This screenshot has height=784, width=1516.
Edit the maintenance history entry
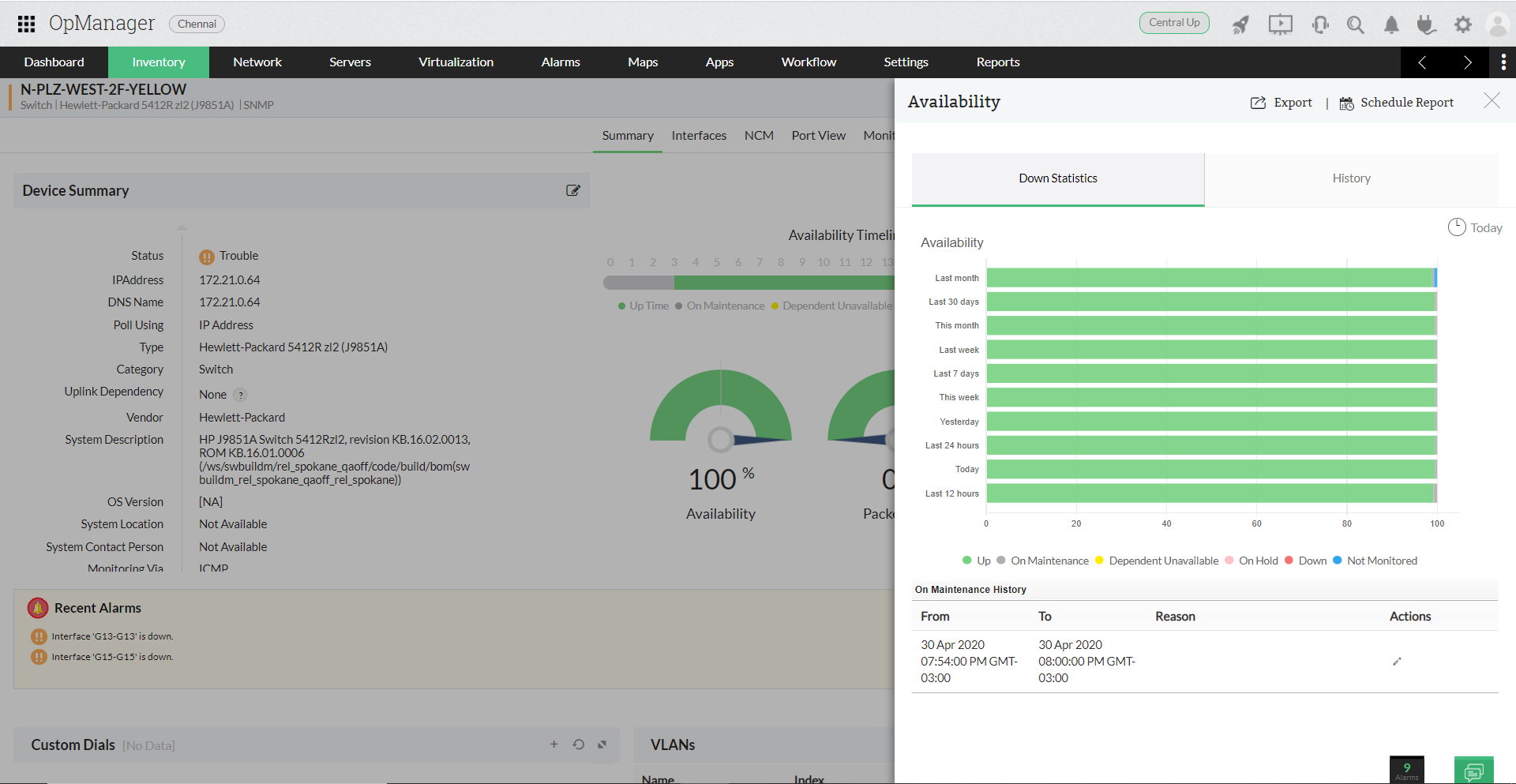1397,662
